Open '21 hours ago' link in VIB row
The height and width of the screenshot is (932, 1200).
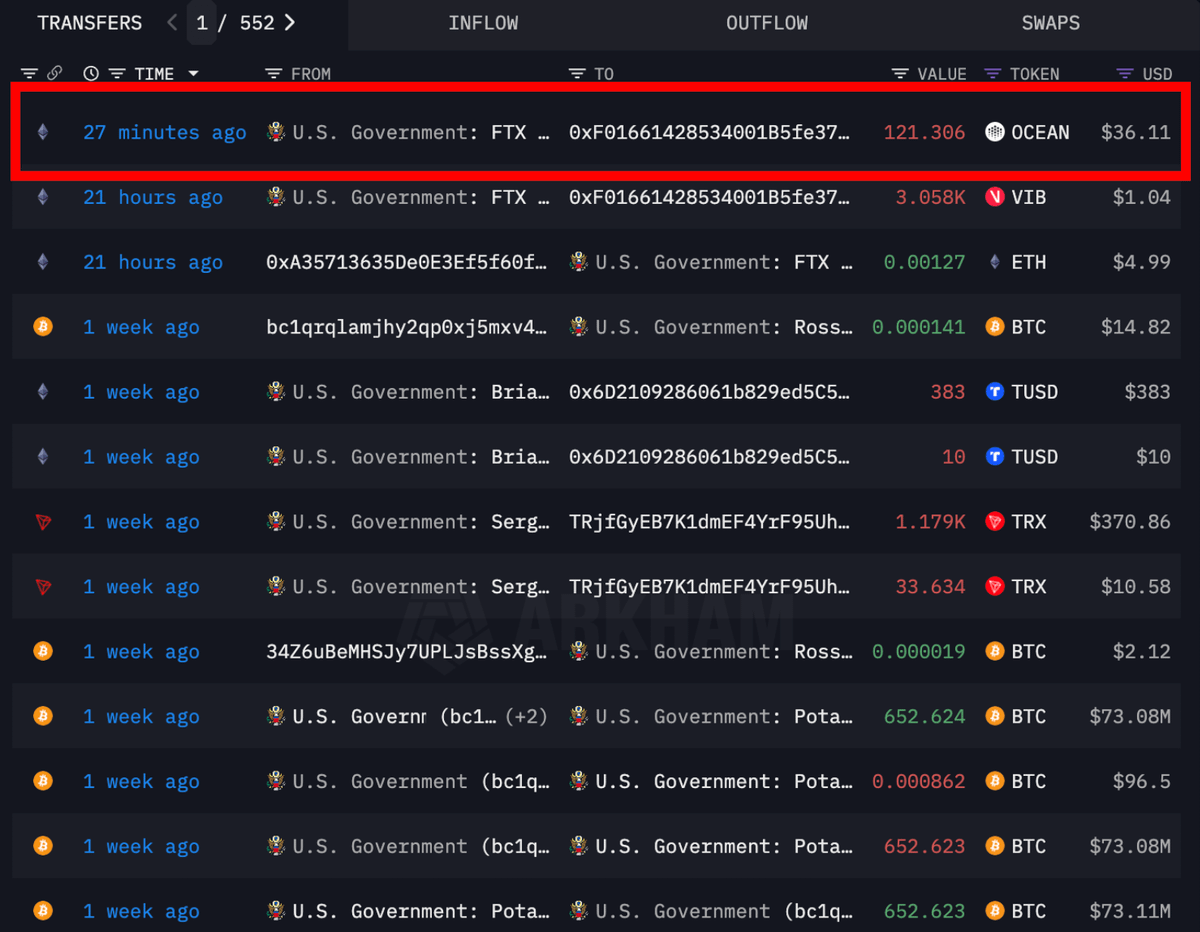pyautogui.click(x=153, y=197)
